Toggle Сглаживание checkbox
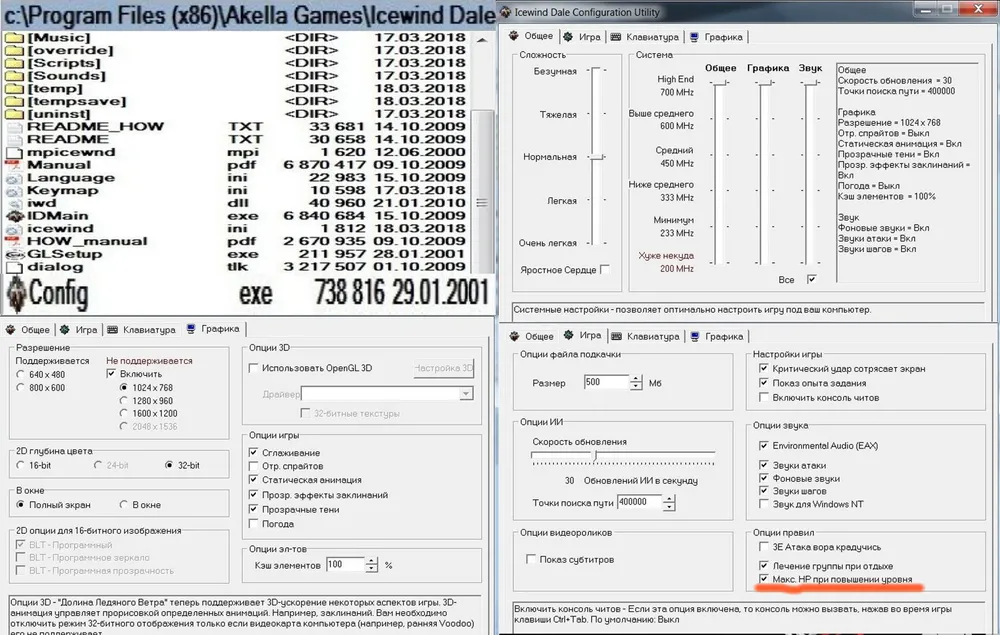Screen dimensions: 1000x635 point(253,453)
